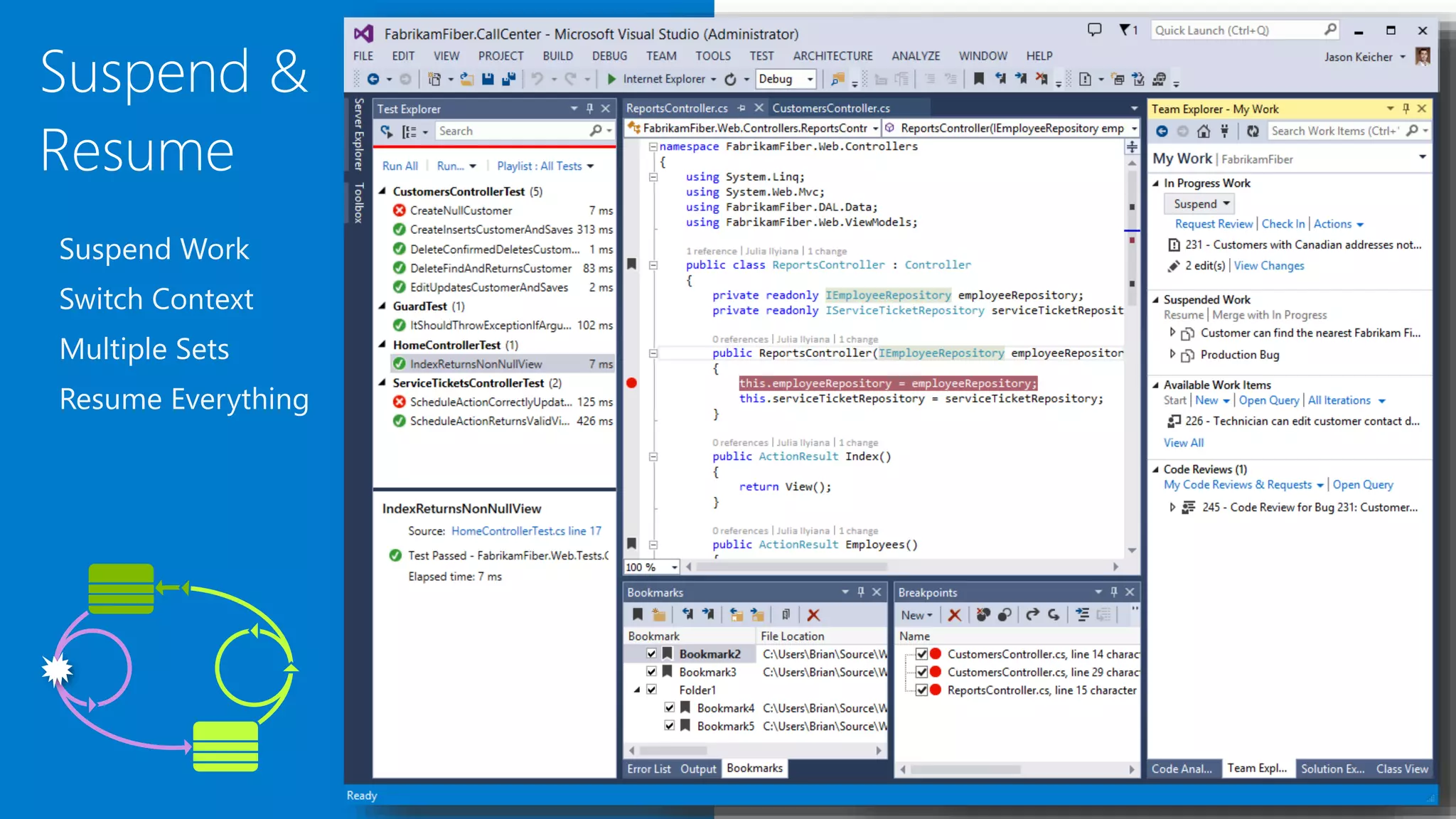Click Home icon in Team Explorer
Screen dimensions: 1456x819
click(x=1203, y=131)
